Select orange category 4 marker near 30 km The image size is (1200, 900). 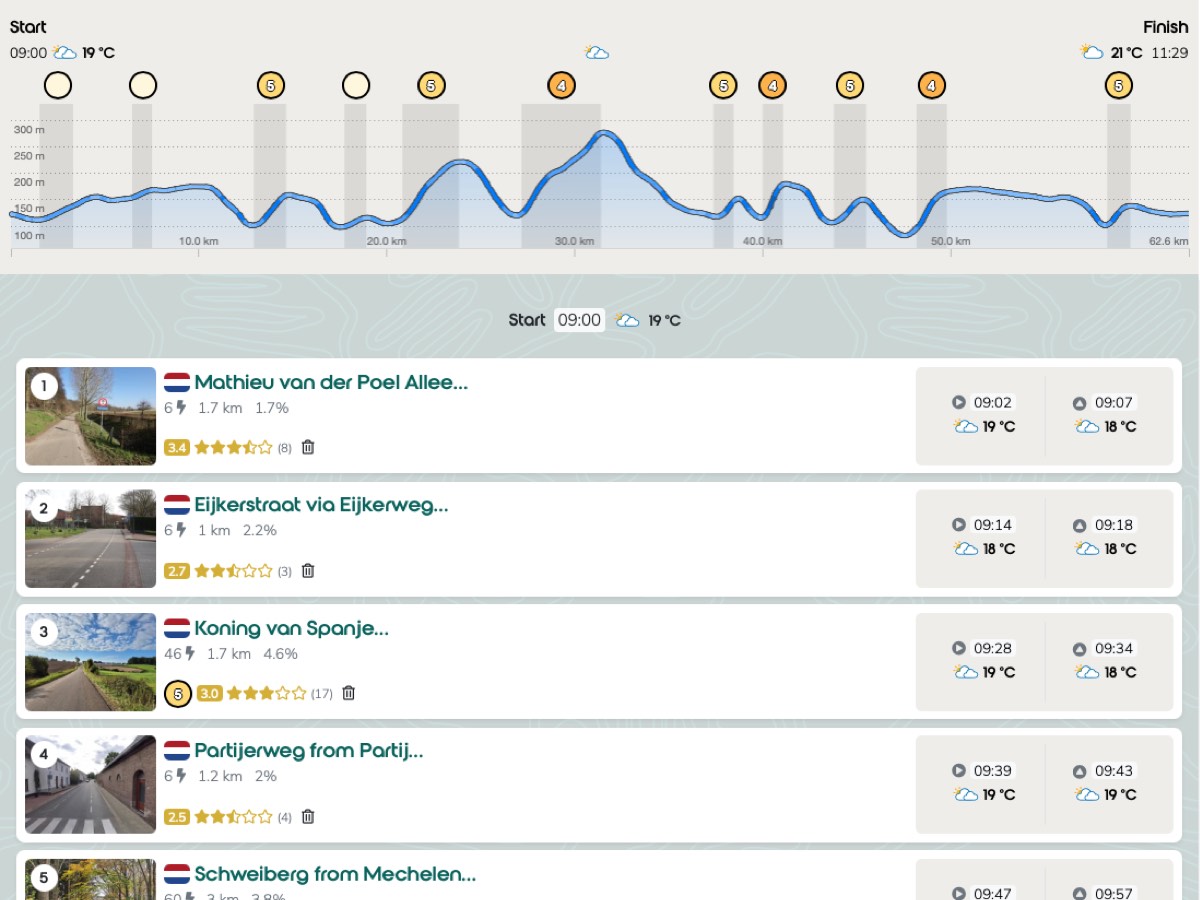(x=561, y=86)
